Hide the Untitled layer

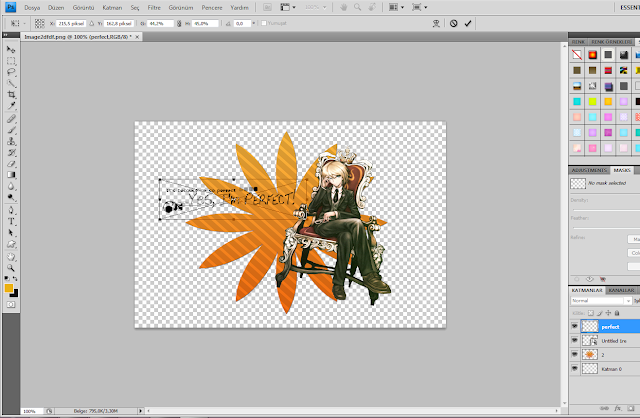coord(575,340)
